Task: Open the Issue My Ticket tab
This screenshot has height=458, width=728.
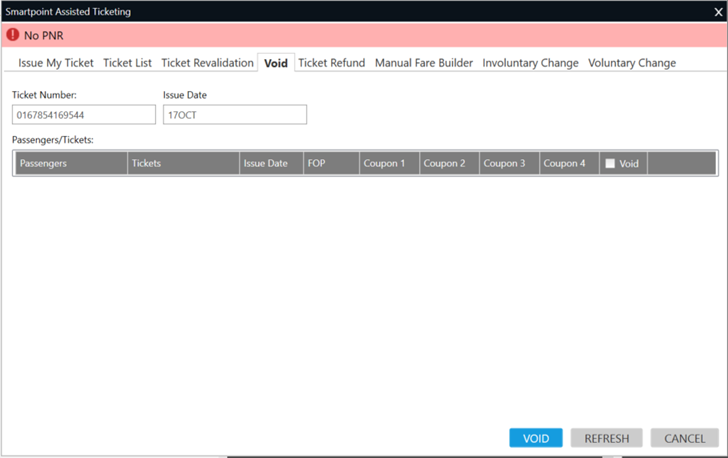Action: [x=56, y=63]
